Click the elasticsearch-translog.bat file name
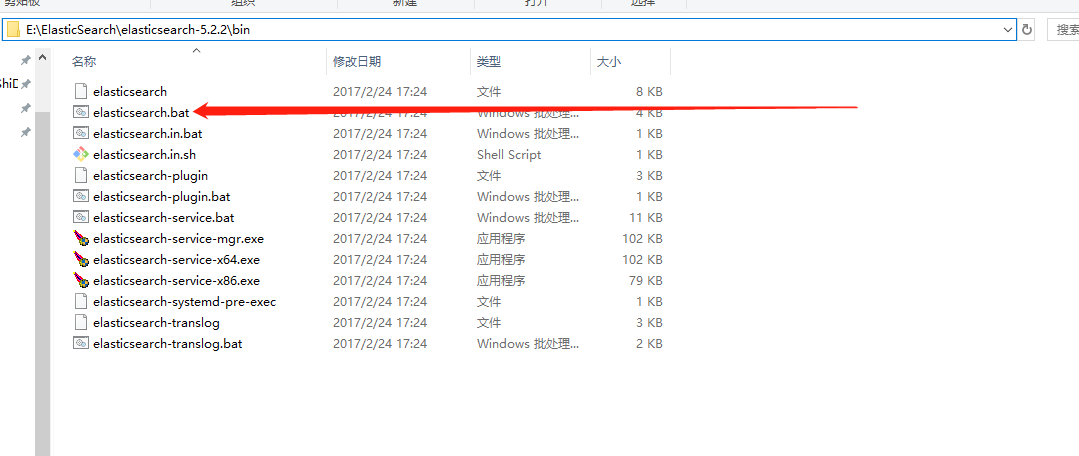 tap(167, 343)
